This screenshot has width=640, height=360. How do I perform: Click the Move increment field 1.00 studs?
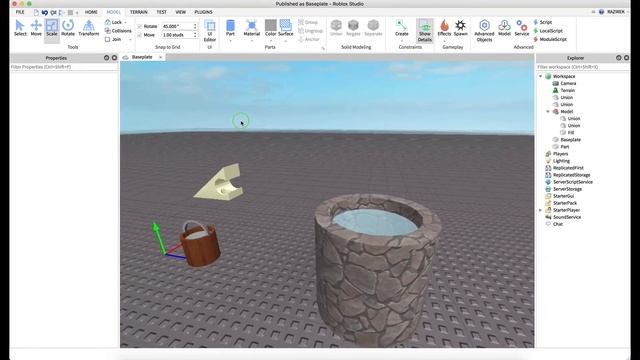[177, 35]
